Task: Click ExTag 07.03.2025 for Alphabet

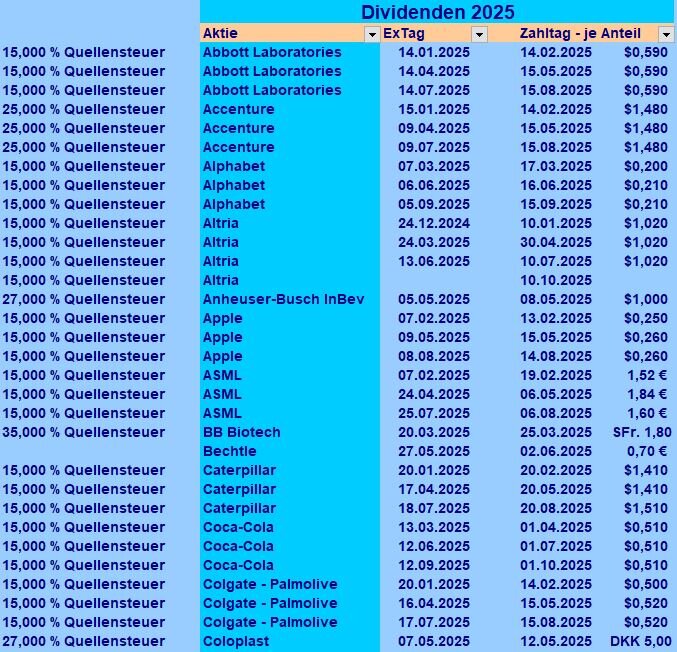Action: click(434, 166)
